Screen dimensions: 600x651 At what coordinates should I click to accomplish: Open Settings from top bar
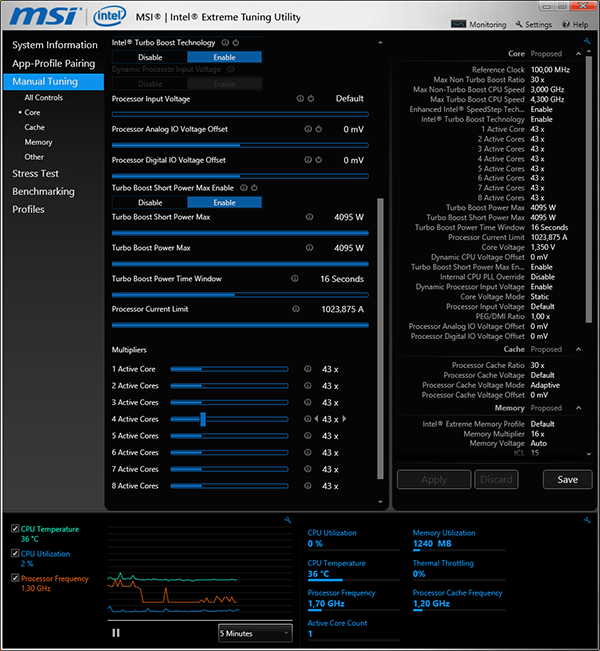coord(534,24)
